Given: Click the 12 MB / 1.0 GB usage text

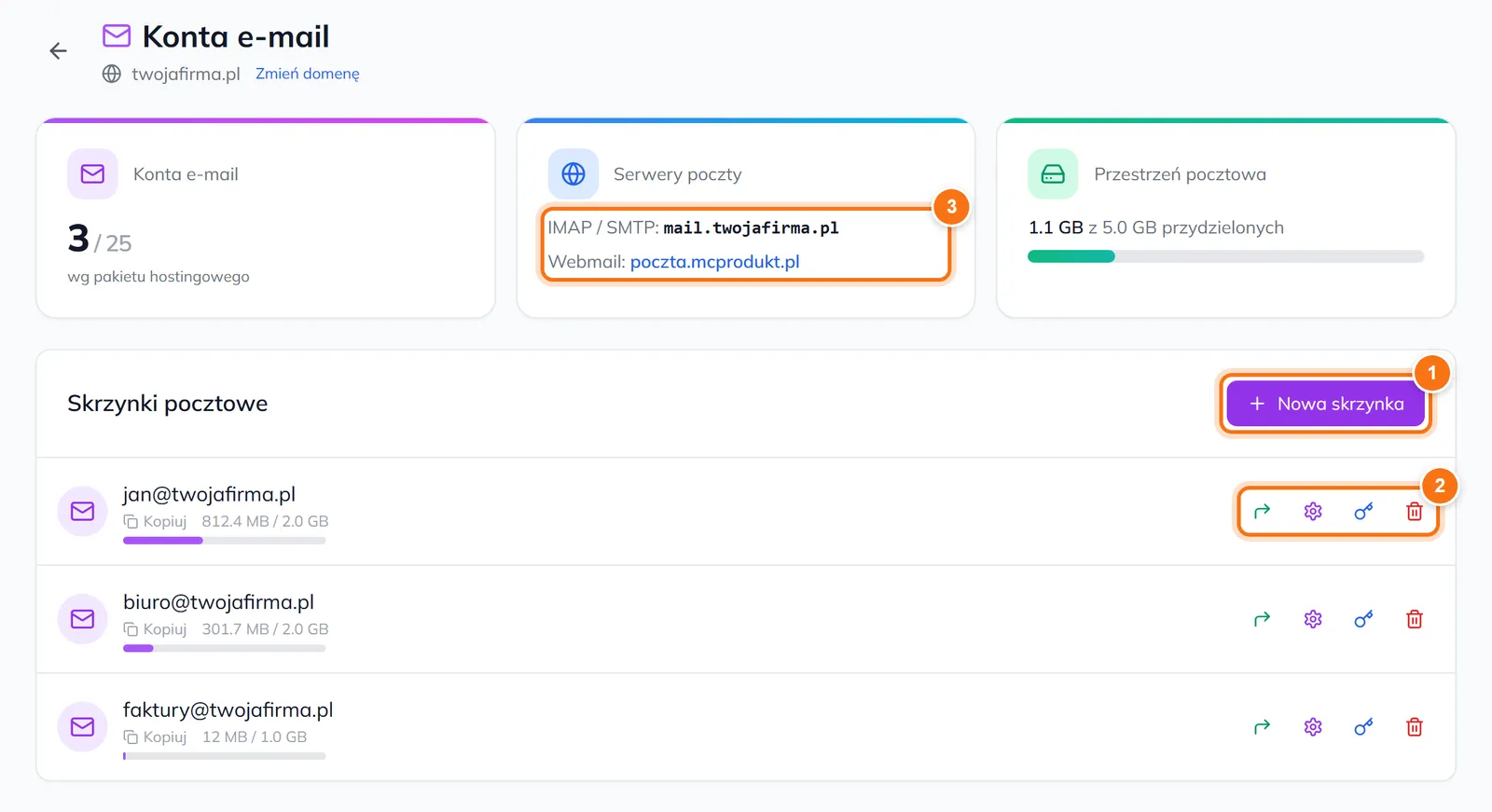Looking at the screenshot, I should 255,737.
